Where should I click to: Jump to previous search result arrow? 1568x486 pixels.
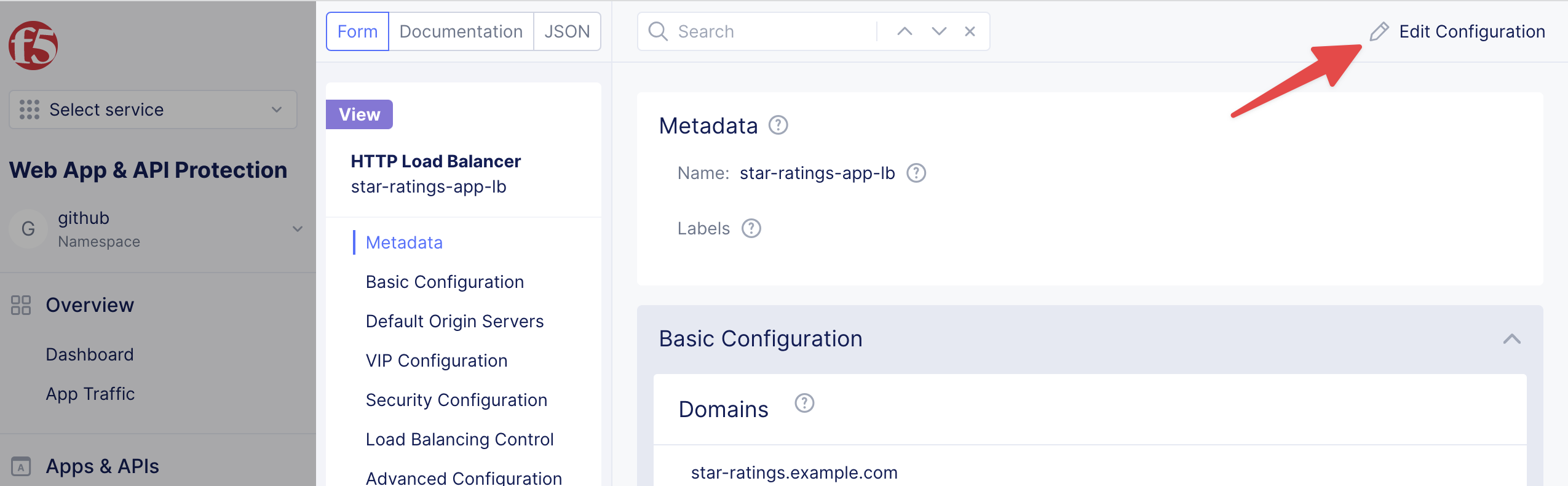click(x=905, y=31)
